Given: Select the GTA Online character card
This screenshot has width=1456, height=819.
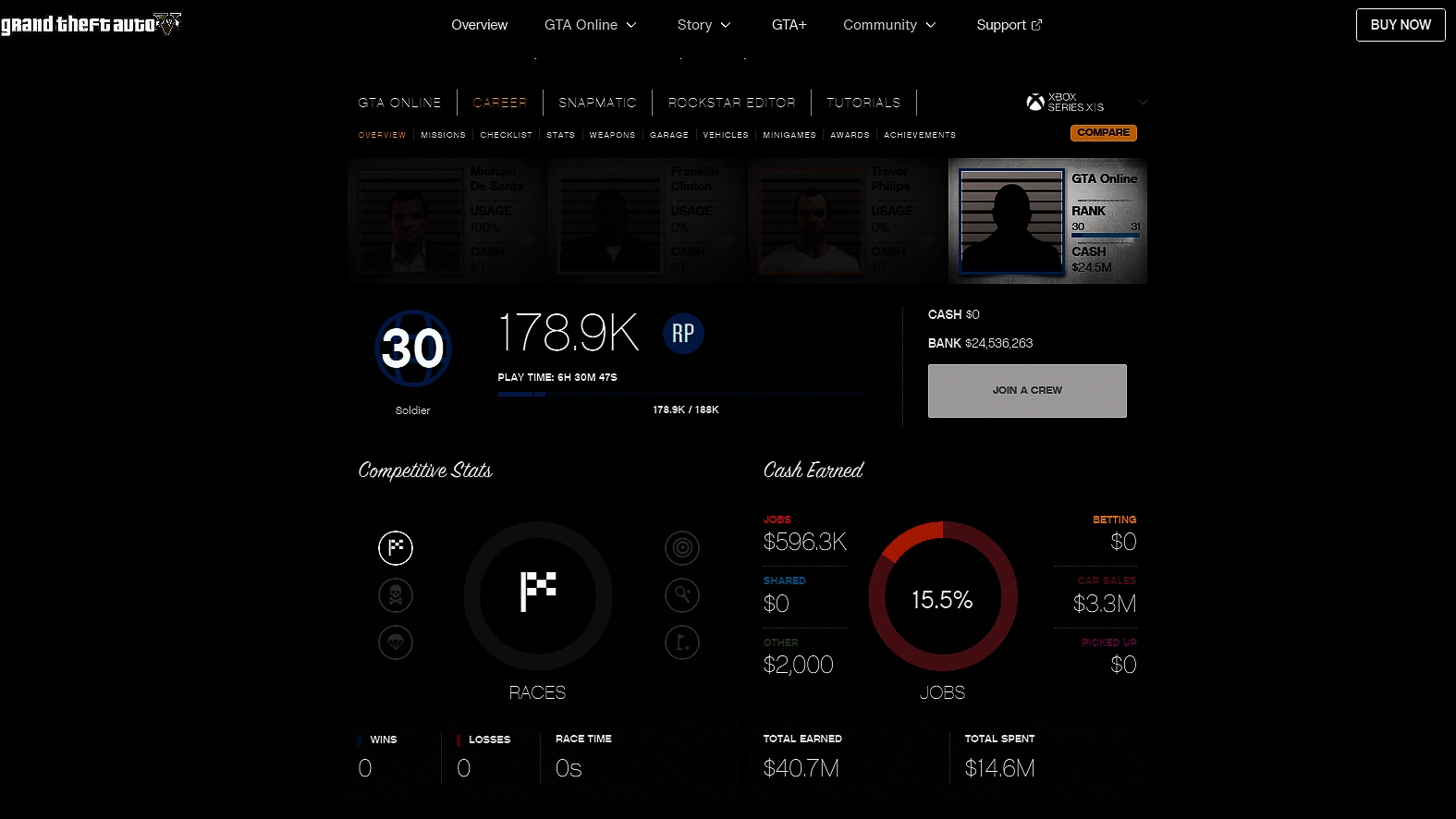Looking at the screenshot, I should (1048, 220).
